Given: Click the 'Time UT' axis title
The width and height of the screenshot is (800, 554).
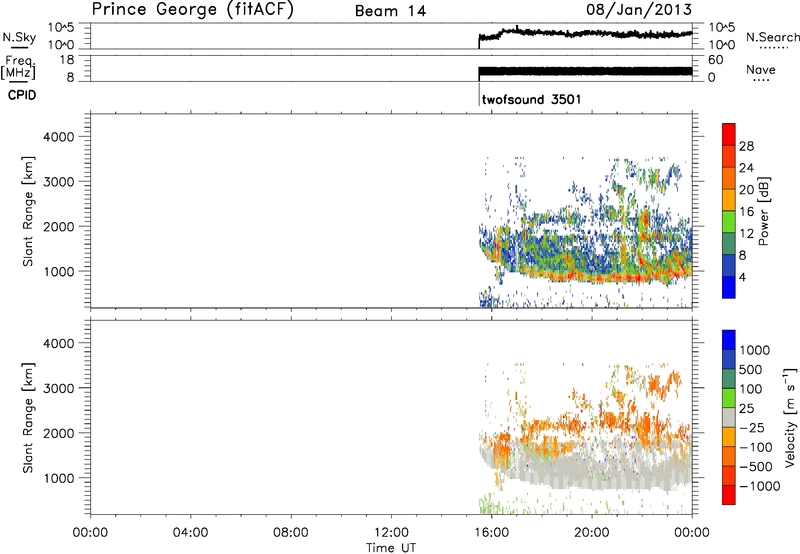Looking at the screenshot, I should tap(391, 548).
